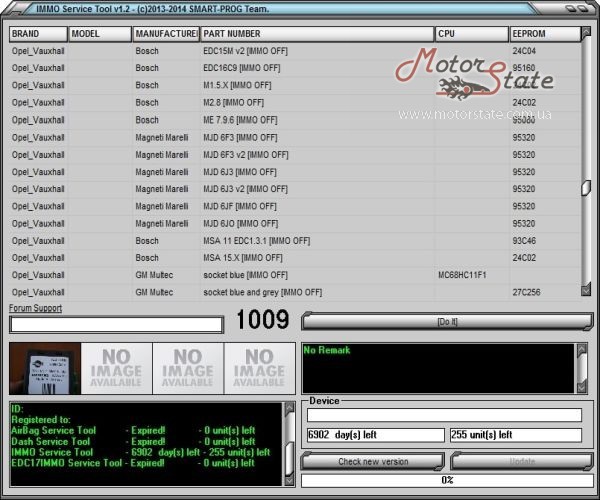This screenshot has width=600, height=500.
Task: Click the 6902 day(s) left field
Action: click(x=375, y=435)
